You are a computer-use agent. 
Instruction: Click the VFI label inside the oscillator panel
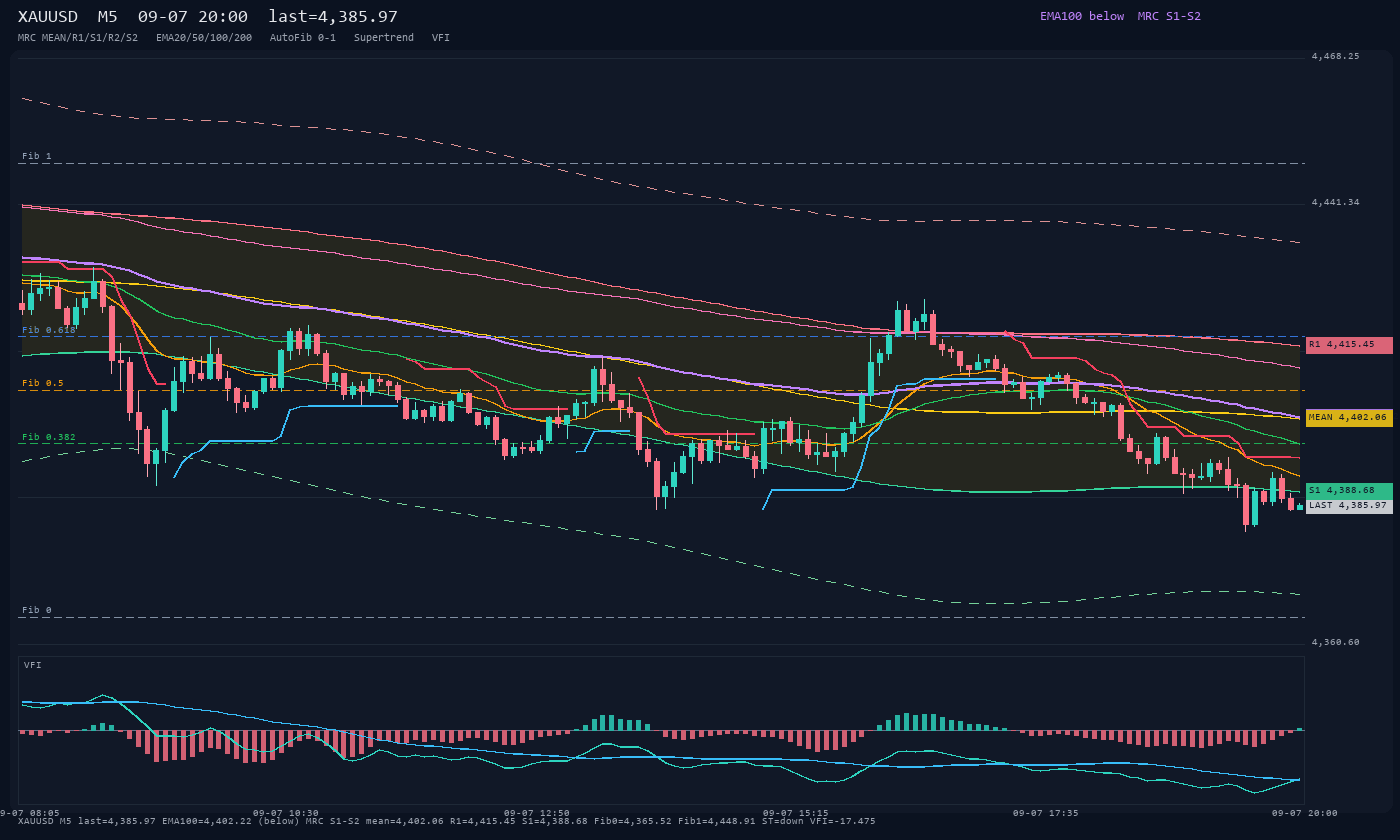click(x=33, y=665)
